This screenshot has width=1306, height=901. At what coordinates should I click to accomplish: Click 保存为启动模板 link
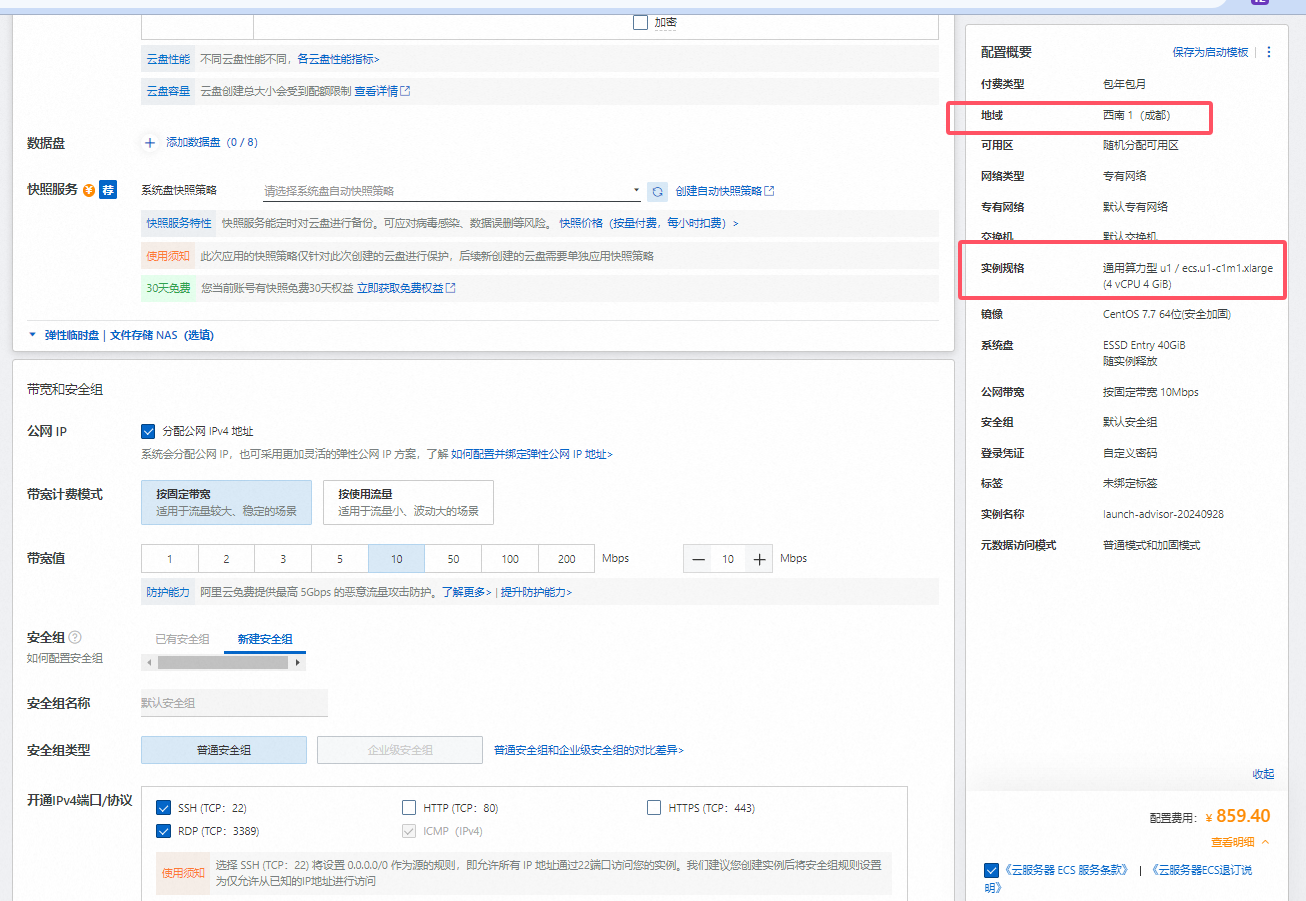point(1211,52)
